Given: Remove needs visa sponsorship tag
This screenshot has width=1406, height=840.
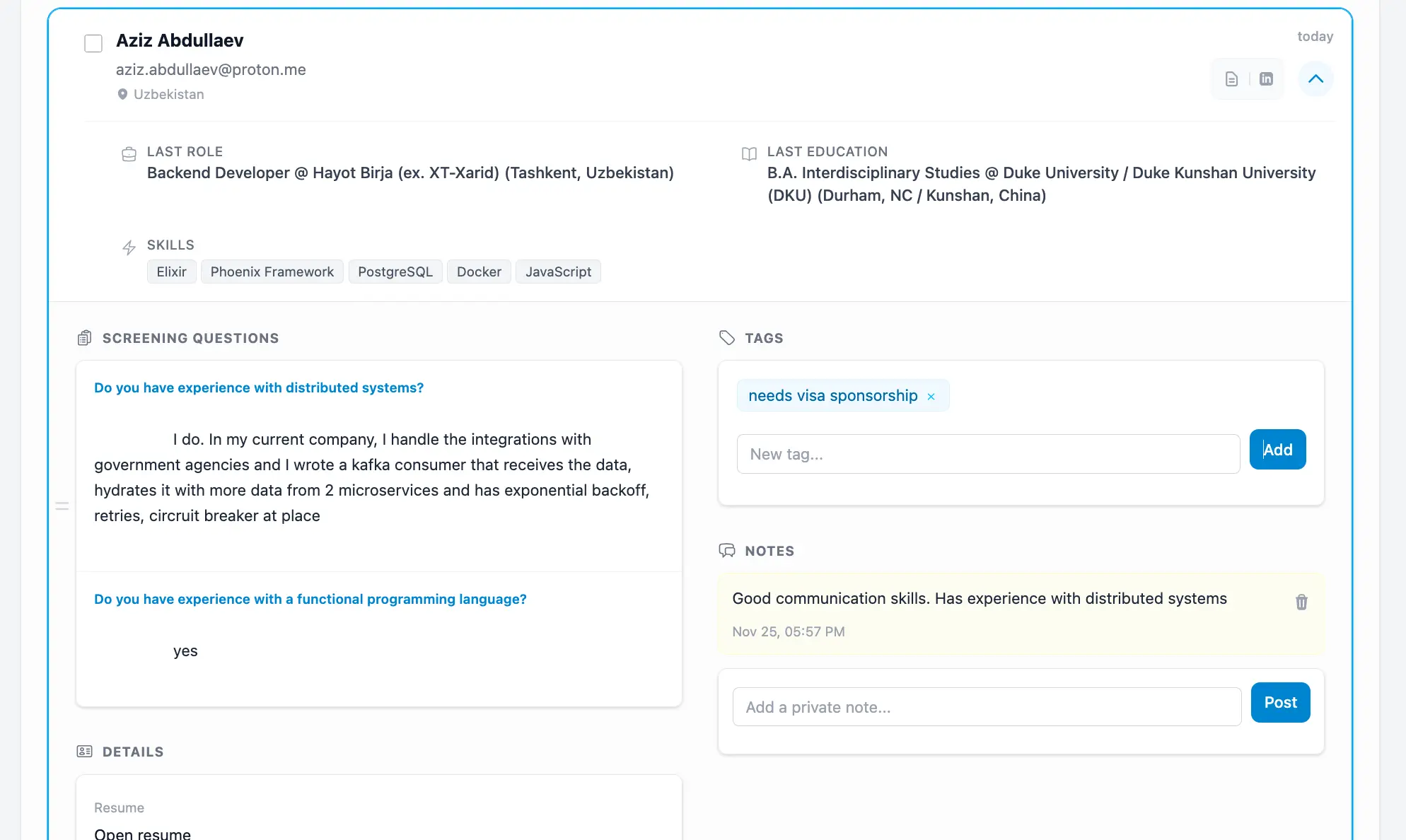Looking at the screenshot, I should coord(931,397).
